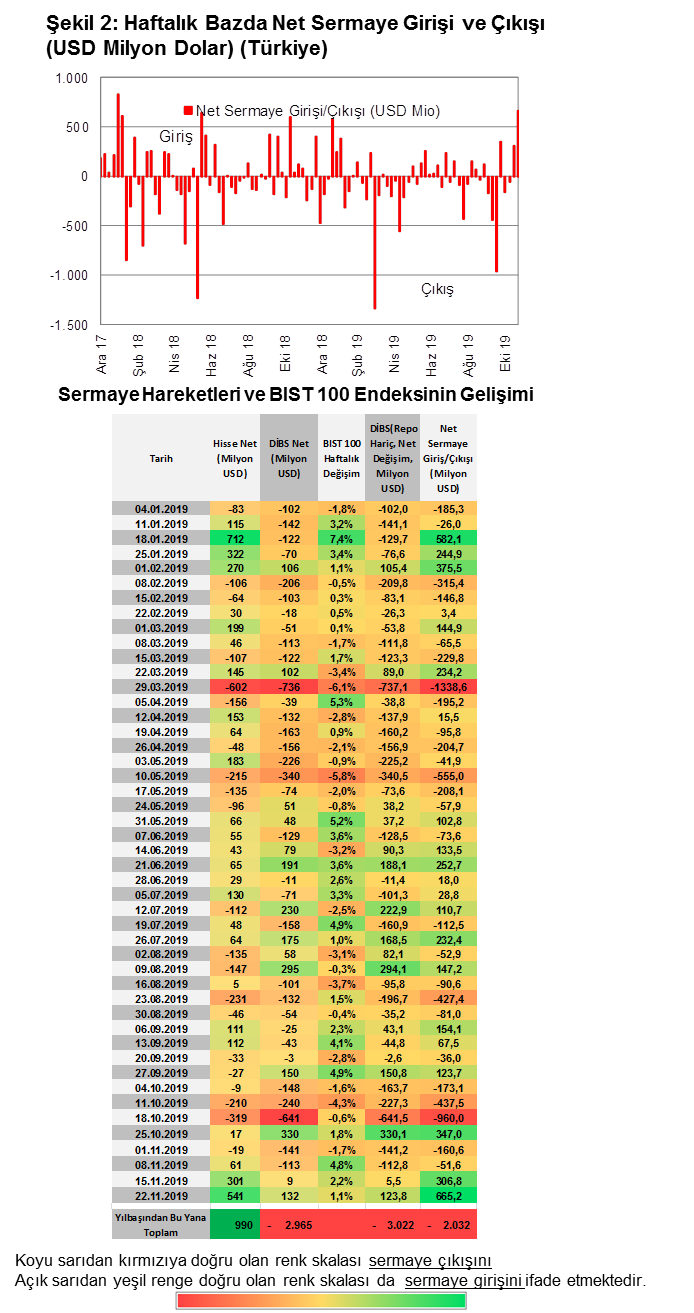
Task: Select the date cell 18.01.2019
Action: click(161, 537)
